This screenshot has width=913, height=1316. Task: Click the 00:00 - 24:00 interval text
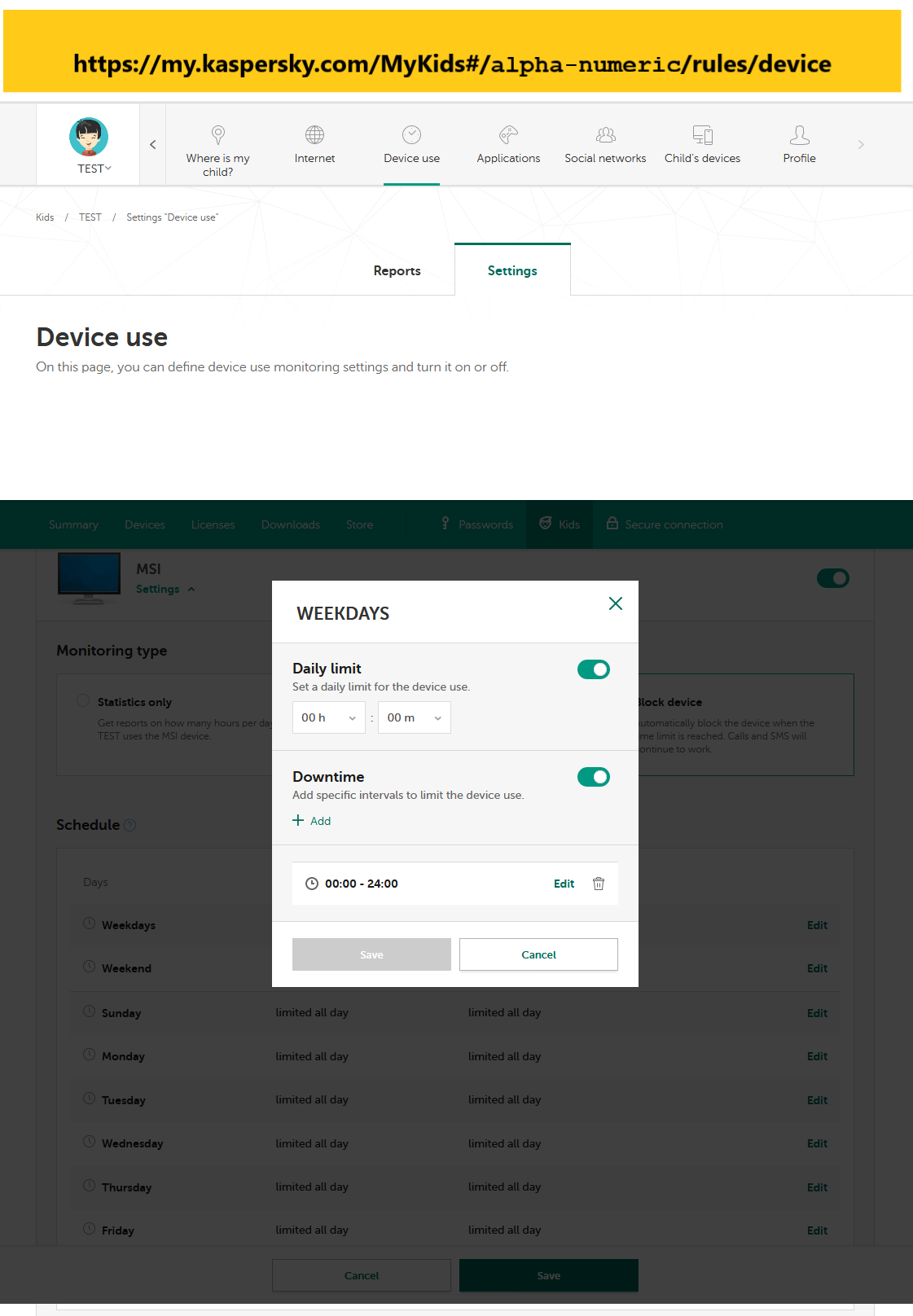362,884
